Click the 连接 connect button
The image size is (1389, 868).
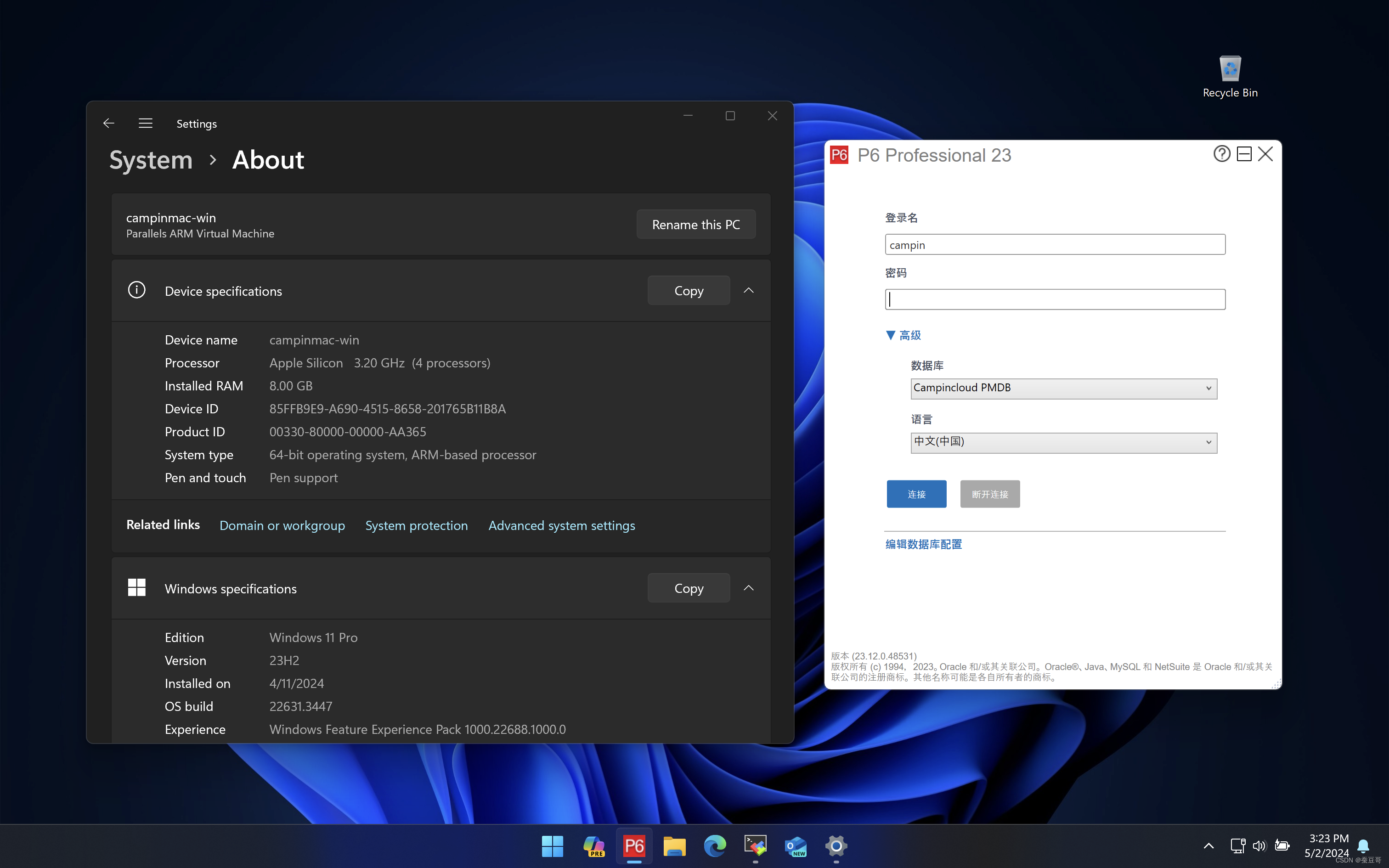pos(917,494)
